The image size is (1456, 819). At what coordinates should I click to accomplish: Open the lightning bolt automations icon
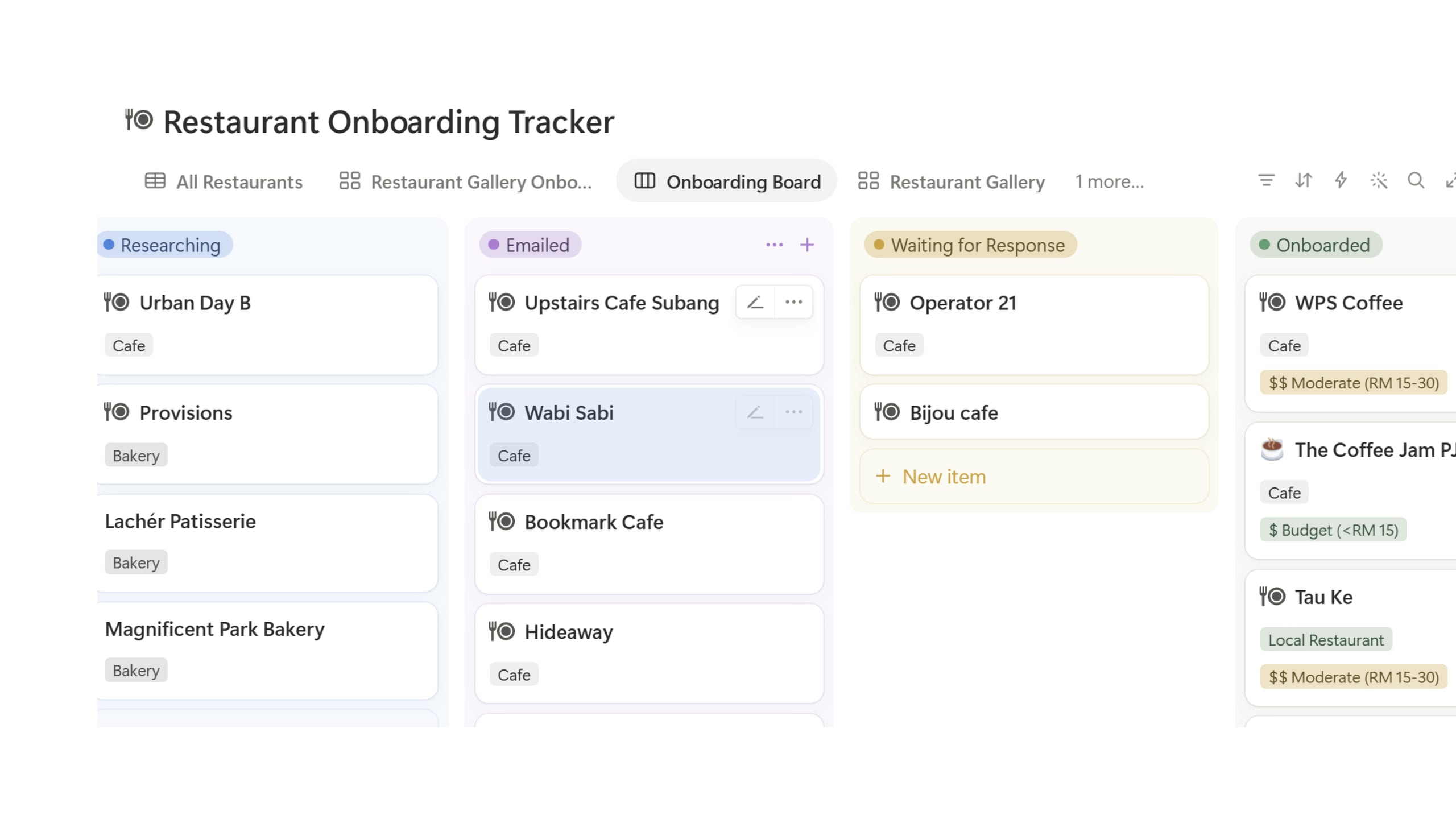[1341, 181]
